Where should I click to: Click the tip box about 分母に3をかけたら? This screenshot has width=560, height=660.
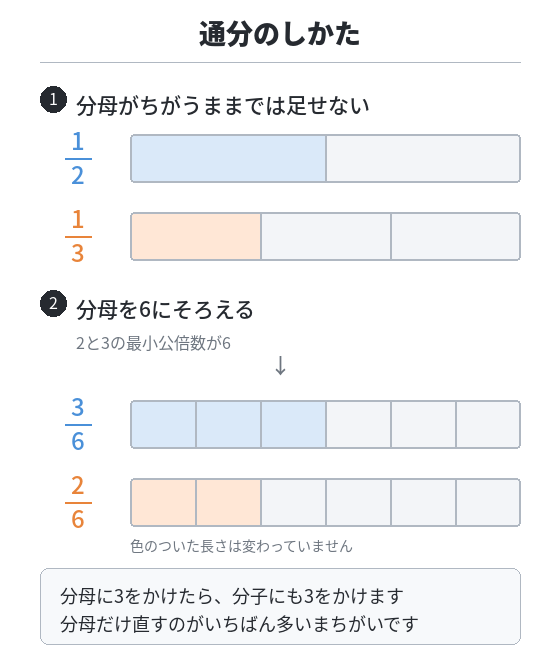coord(280,607)
